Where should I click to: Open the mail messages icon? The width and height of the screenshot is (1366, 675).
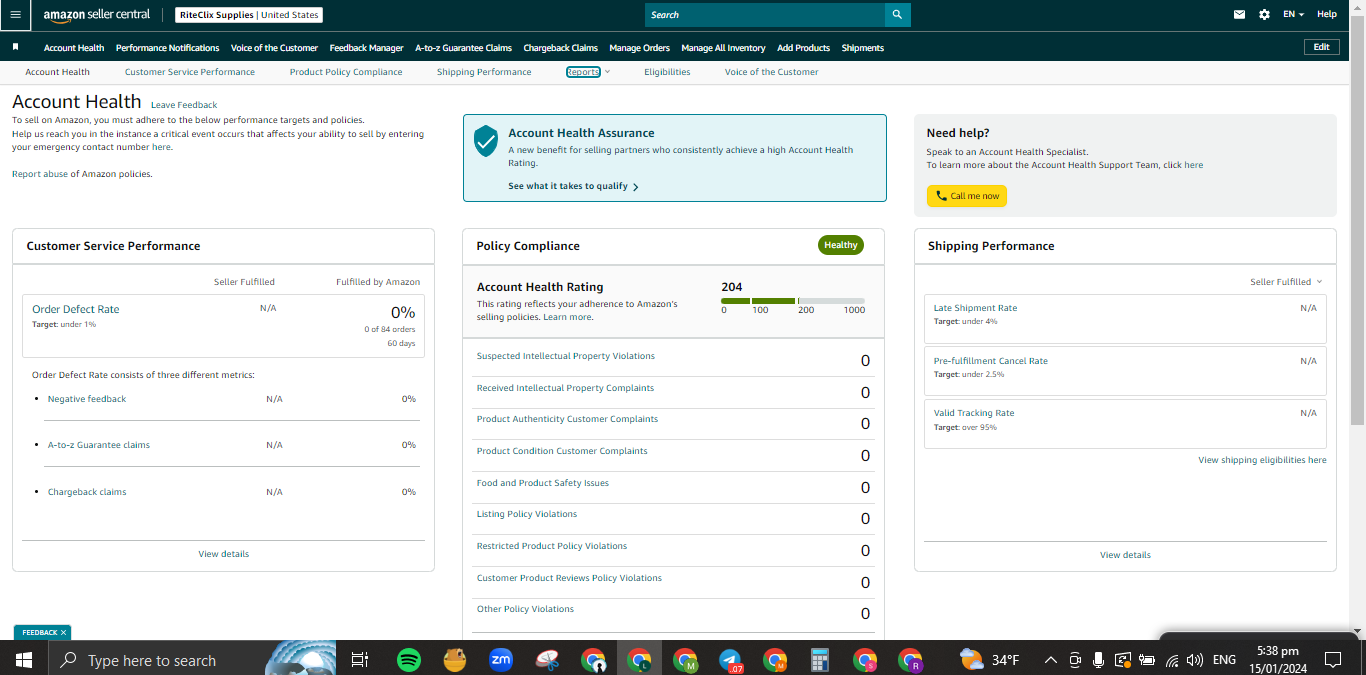(1240, 15)
